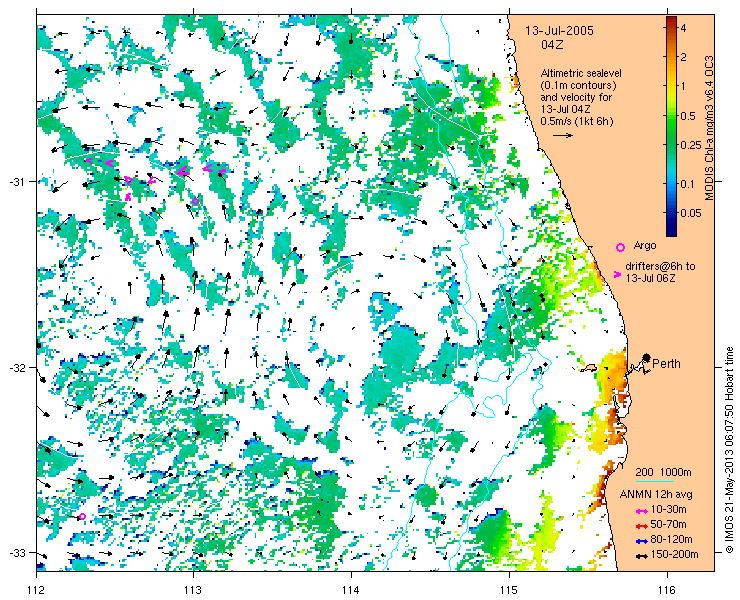The width and height of the screenshot is (740, 600).
Task: Click the magenta 10-30m legend arrow
Action: (x=640, y=511)
